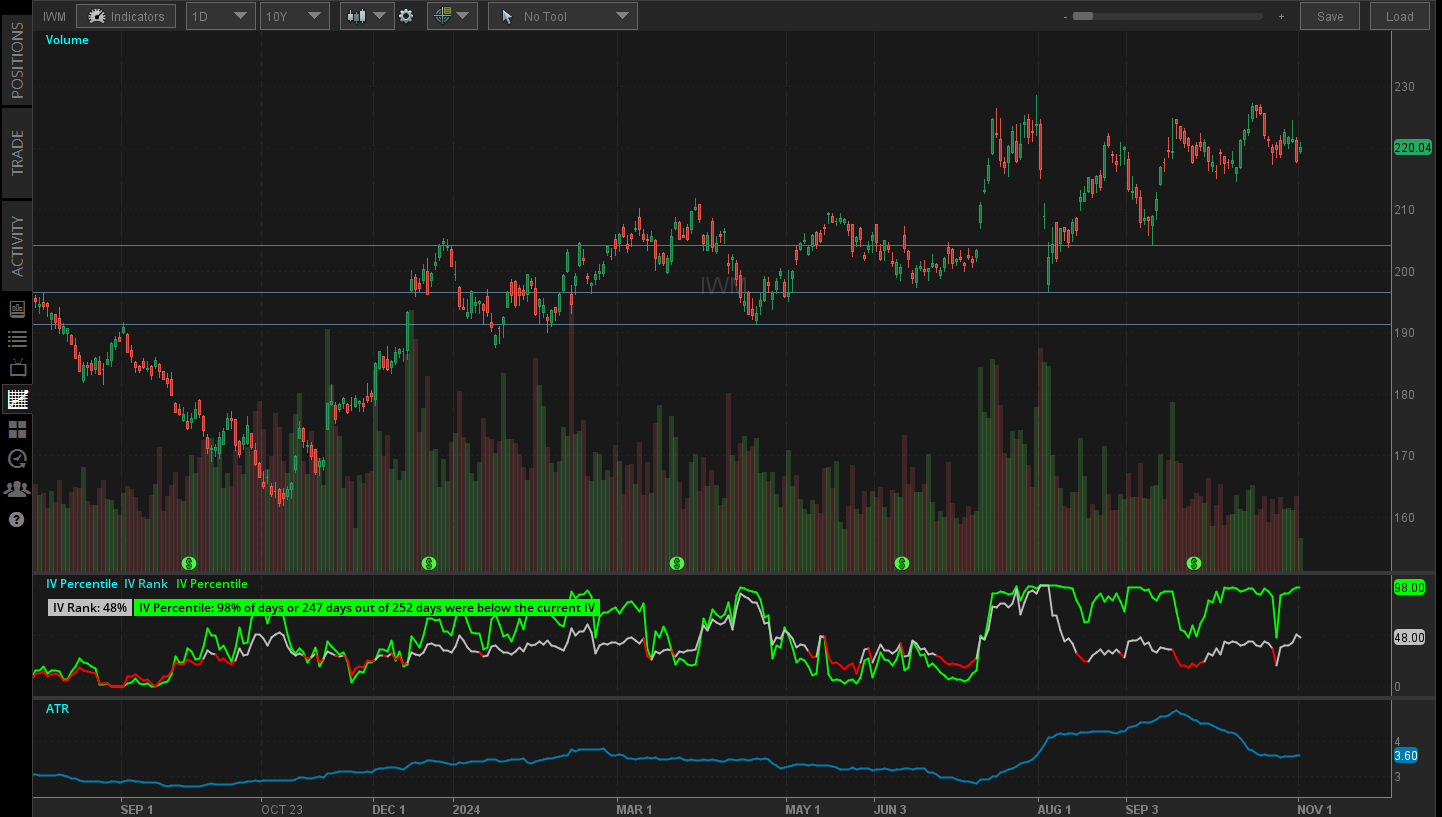1442x817 pixels.
Task: Open the dashboard grid icon
Action: click(17, 428)
